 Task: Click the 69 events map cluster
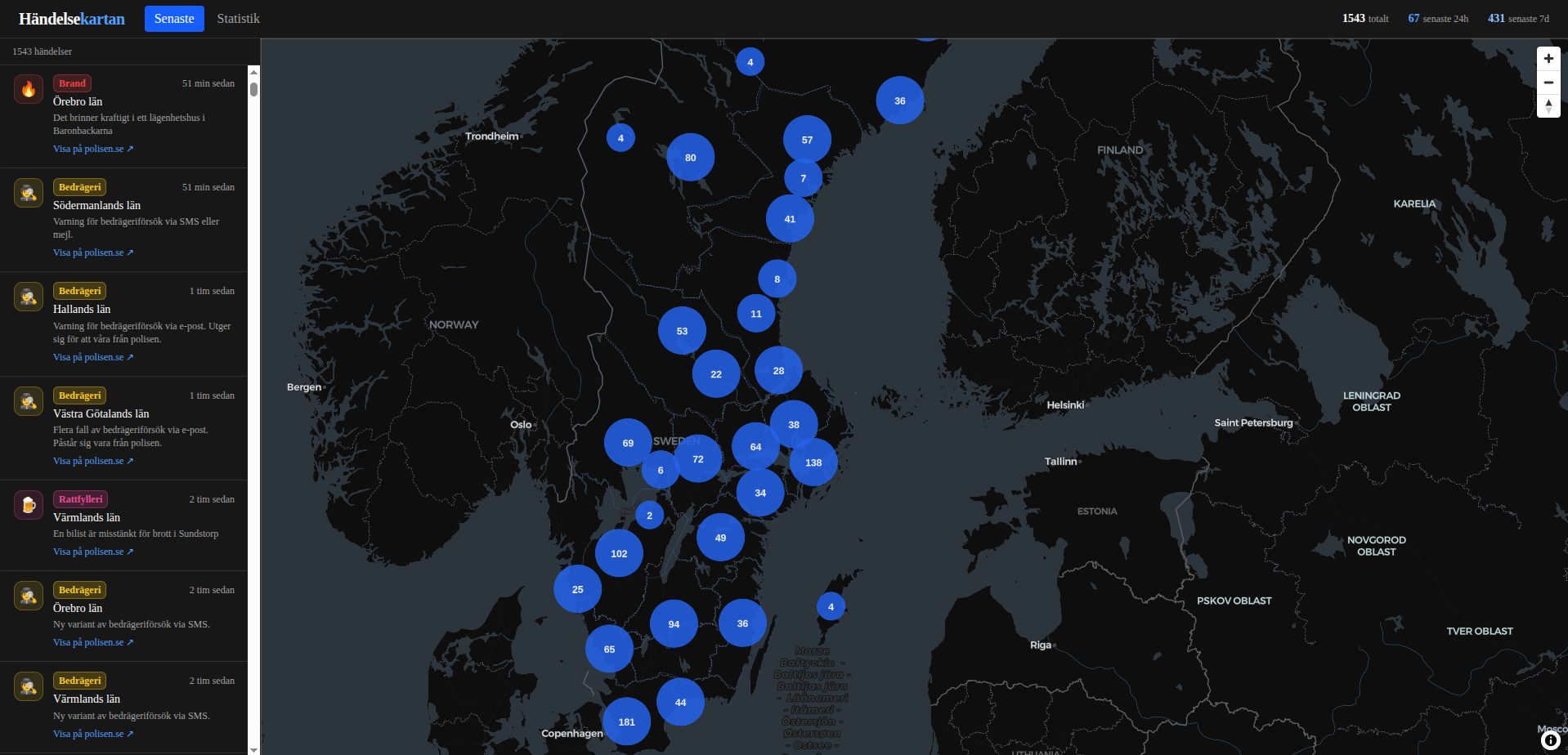pyautogui.click(x=628, y=443)
